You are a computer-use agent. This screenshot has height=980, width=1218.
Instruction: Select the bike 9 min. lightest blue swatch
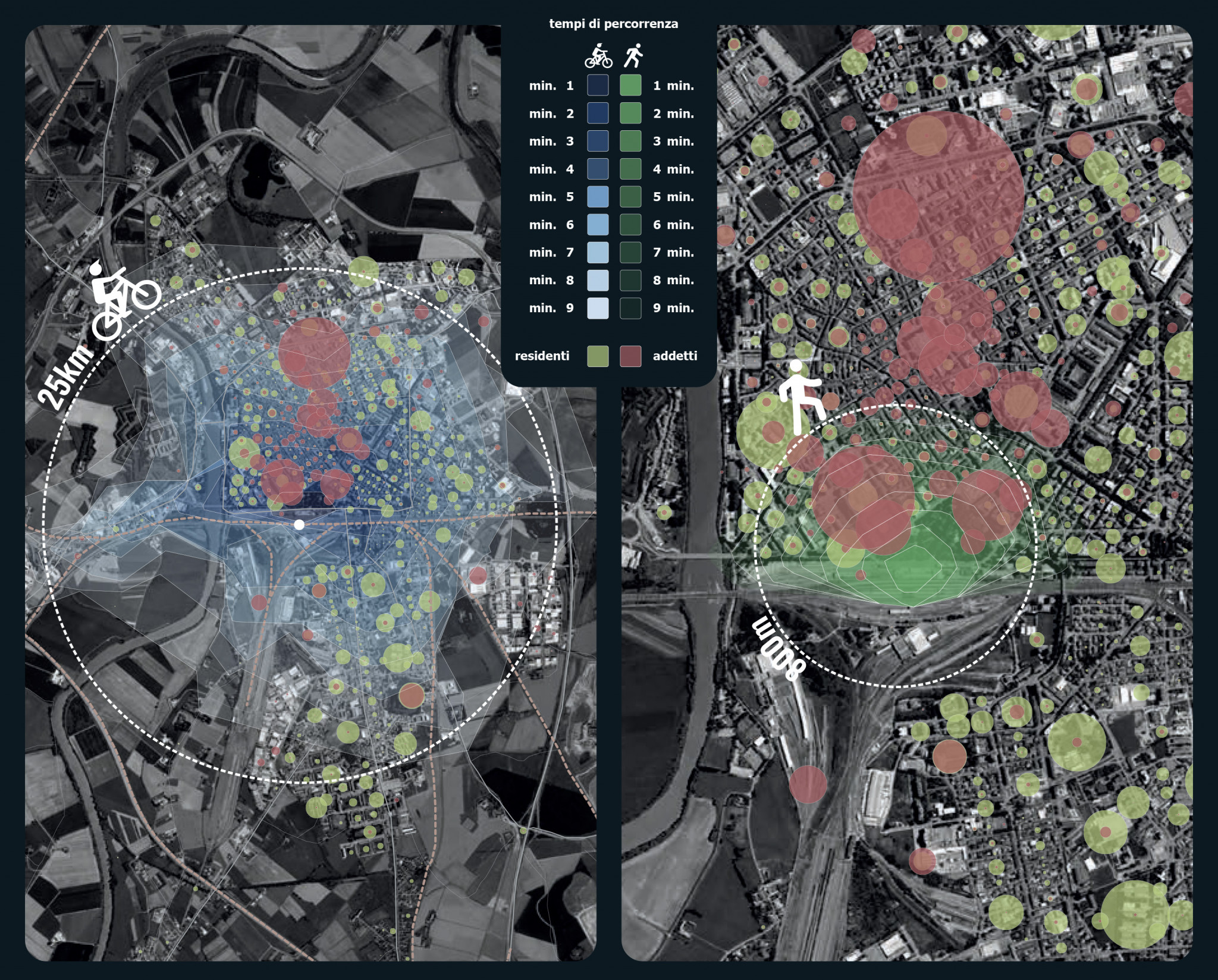pos(598,308)
